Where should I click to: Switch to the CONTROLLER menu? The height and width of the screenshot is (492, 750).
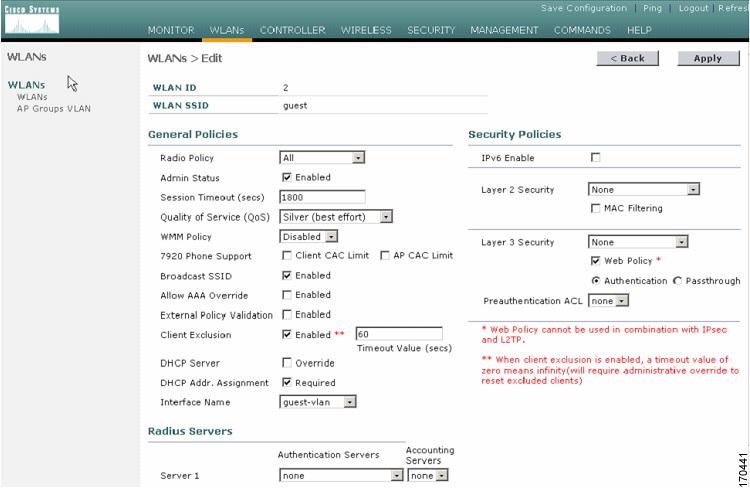[292, 30]
